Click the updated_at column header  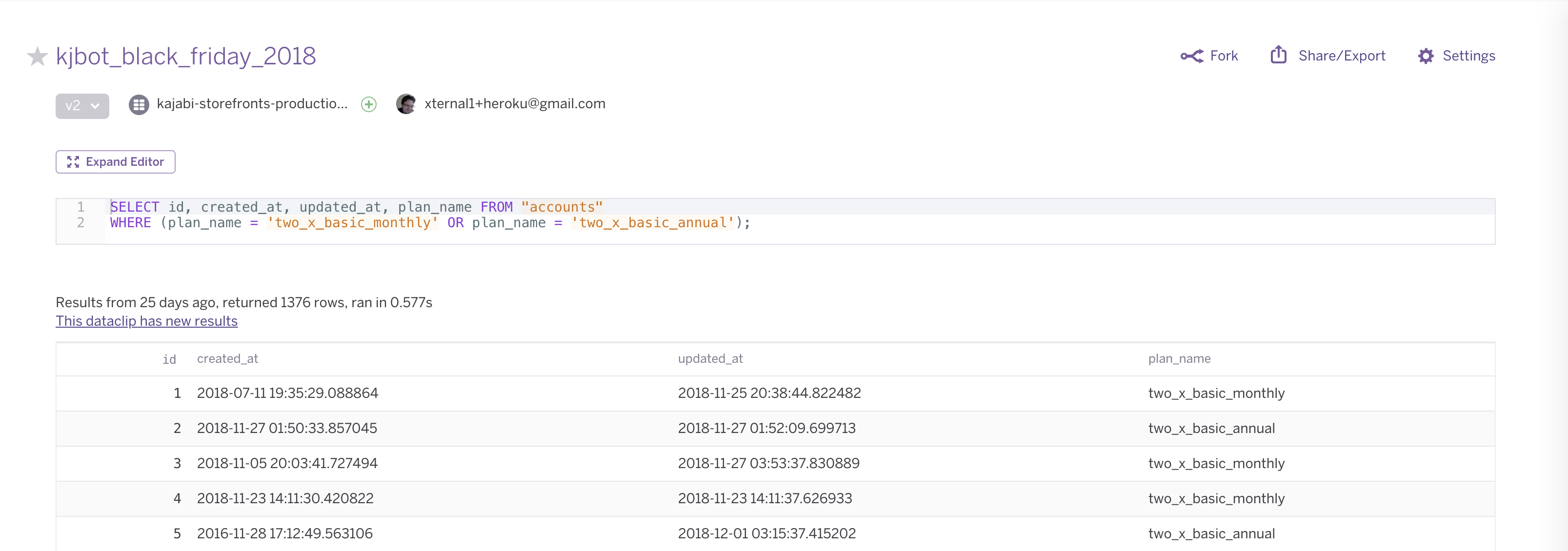coord(710,359)
